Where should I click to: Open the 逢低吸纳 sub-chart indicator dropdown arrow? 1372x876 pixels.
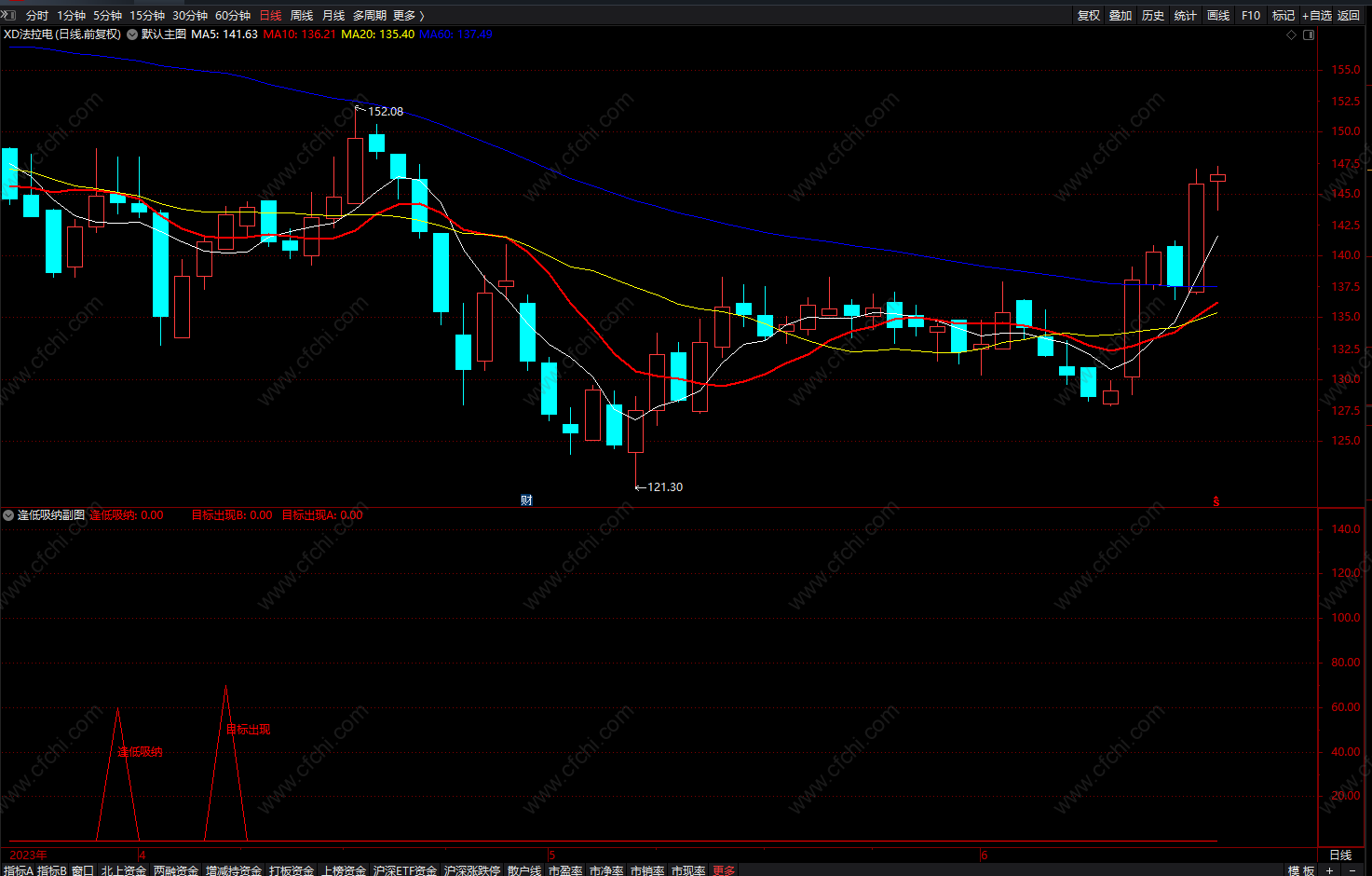[8, 515]
